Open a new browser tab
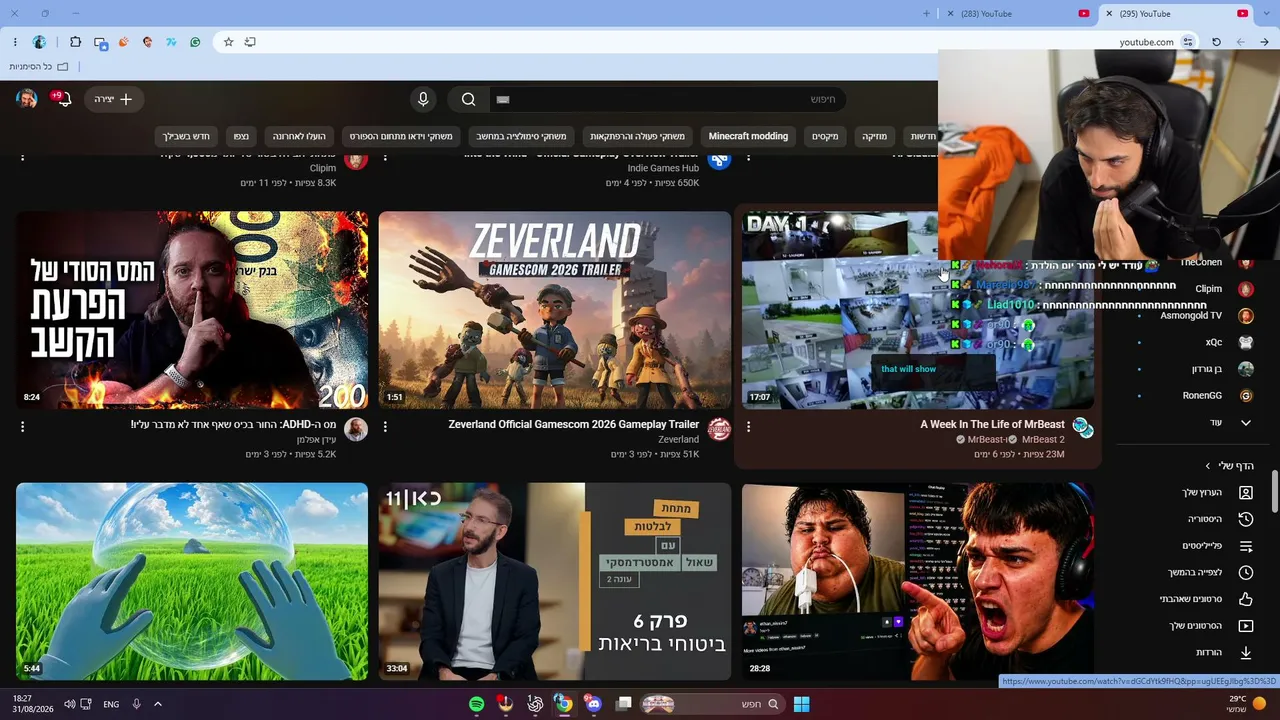Screen dimensions: 1280x720 pyautogui.click(x=926, y=14)
